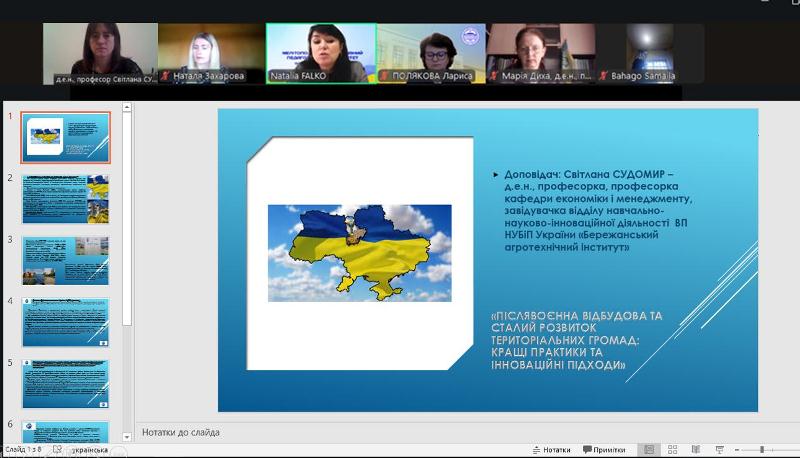Select slide 5 thumbnail
The width and height of the screenshot is (800, 458).
click(x=65, y=384)
